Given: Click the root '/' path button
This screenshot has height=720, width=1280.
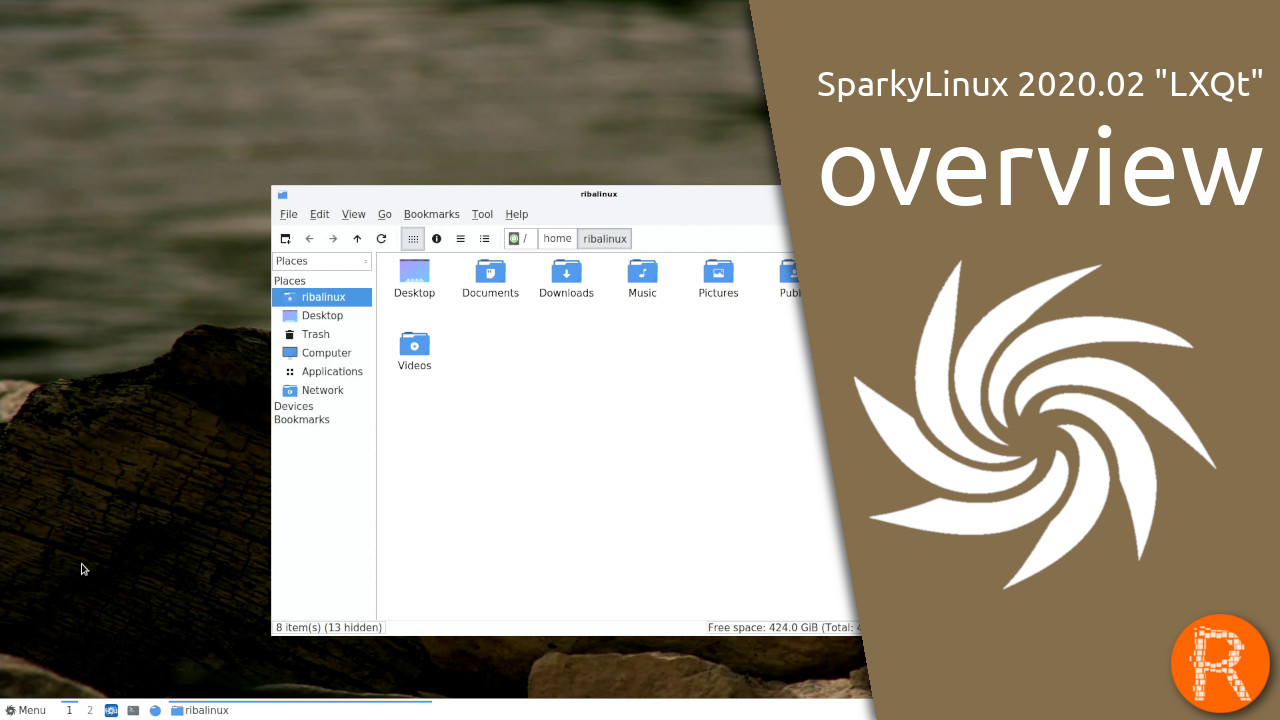Looking at the screenshot, I should click(521, 239).
